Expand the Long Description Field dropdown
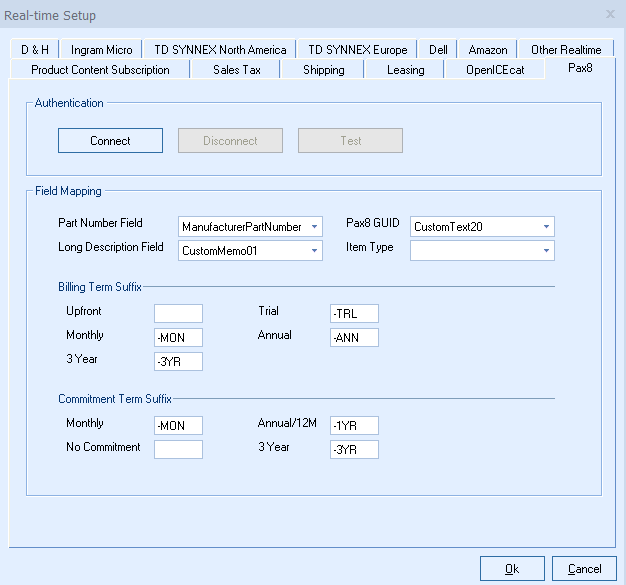The height and width of the screenshot is (585, 626). pyautogui.click(x=250, y=251)
